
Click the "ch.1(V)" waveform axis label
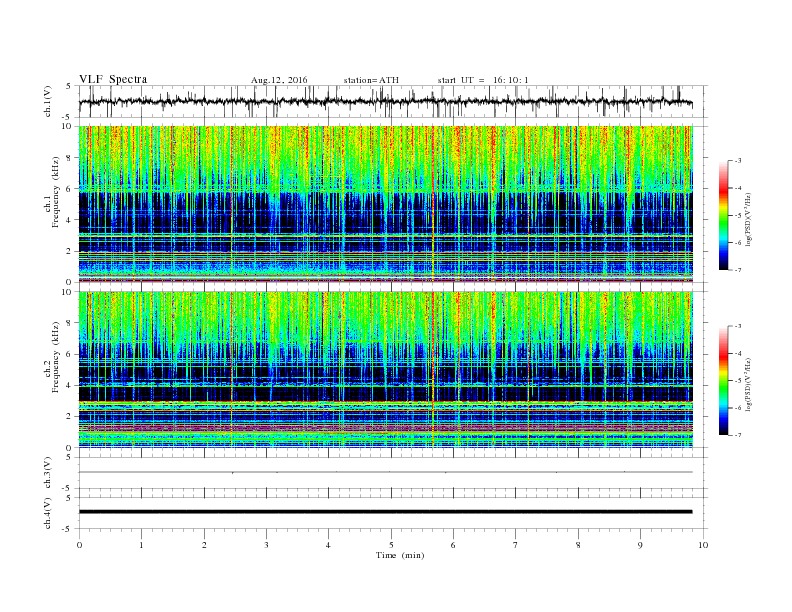[47, 101]
